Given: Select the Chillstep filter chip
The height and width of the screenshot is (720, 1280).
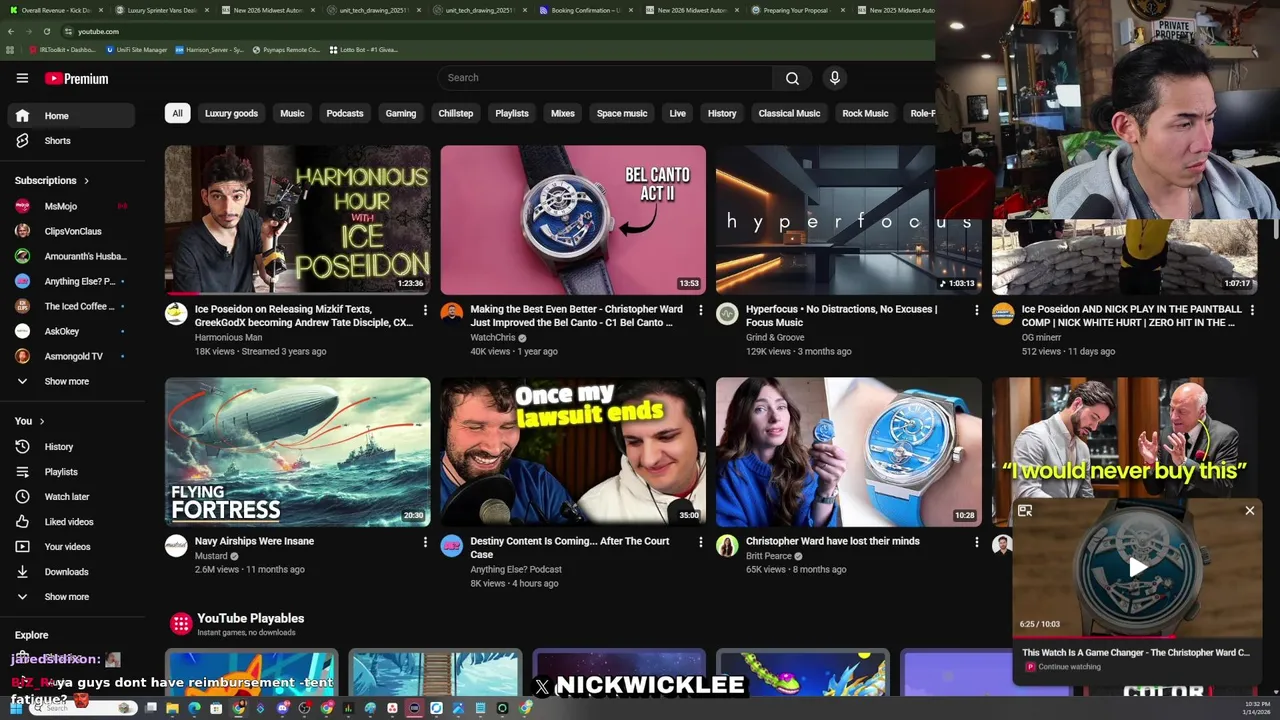Looking at the screenshot, I should point(455,113).
